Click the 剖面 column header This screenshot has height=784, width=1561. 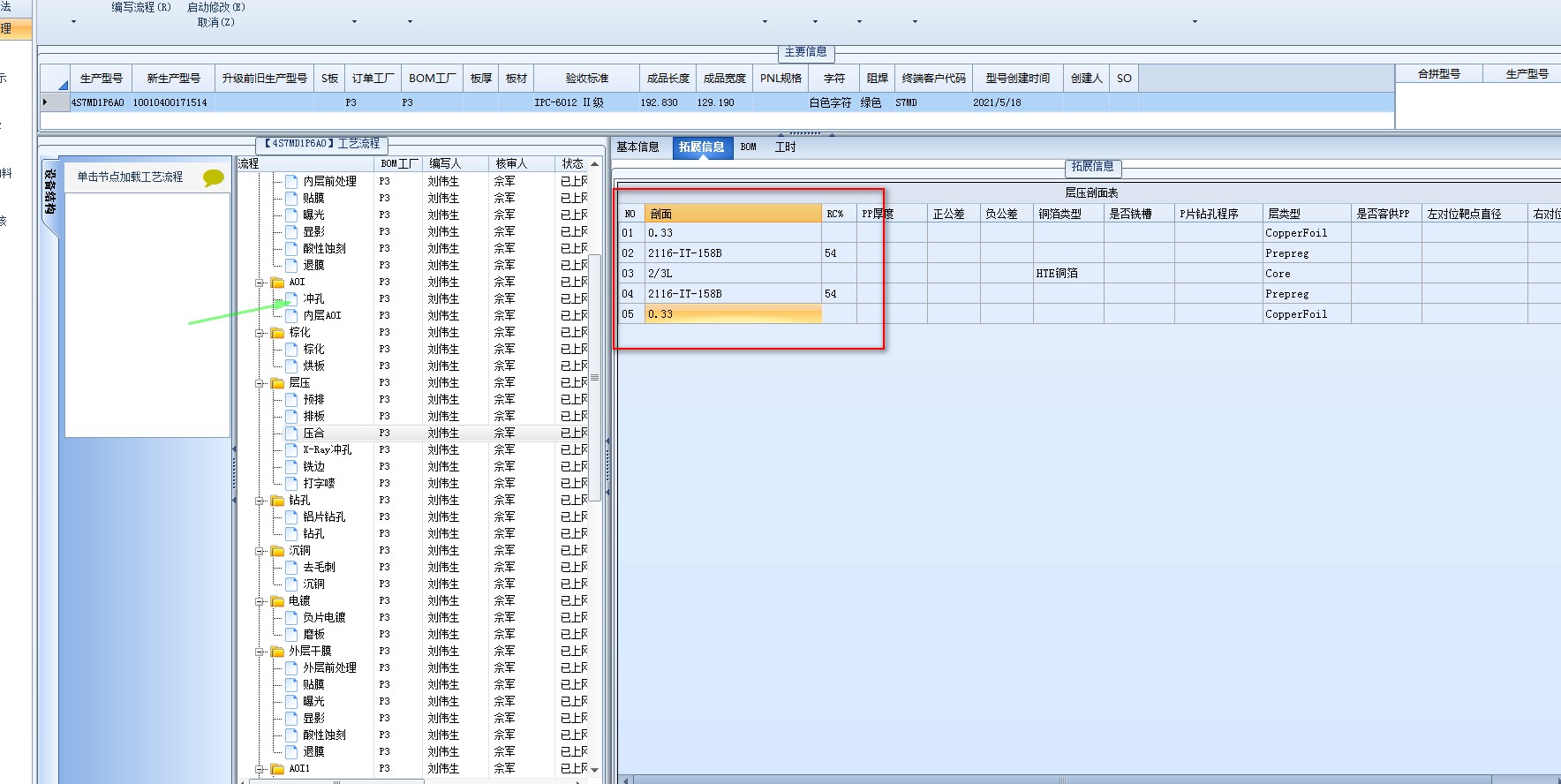(x=733, y=214)
